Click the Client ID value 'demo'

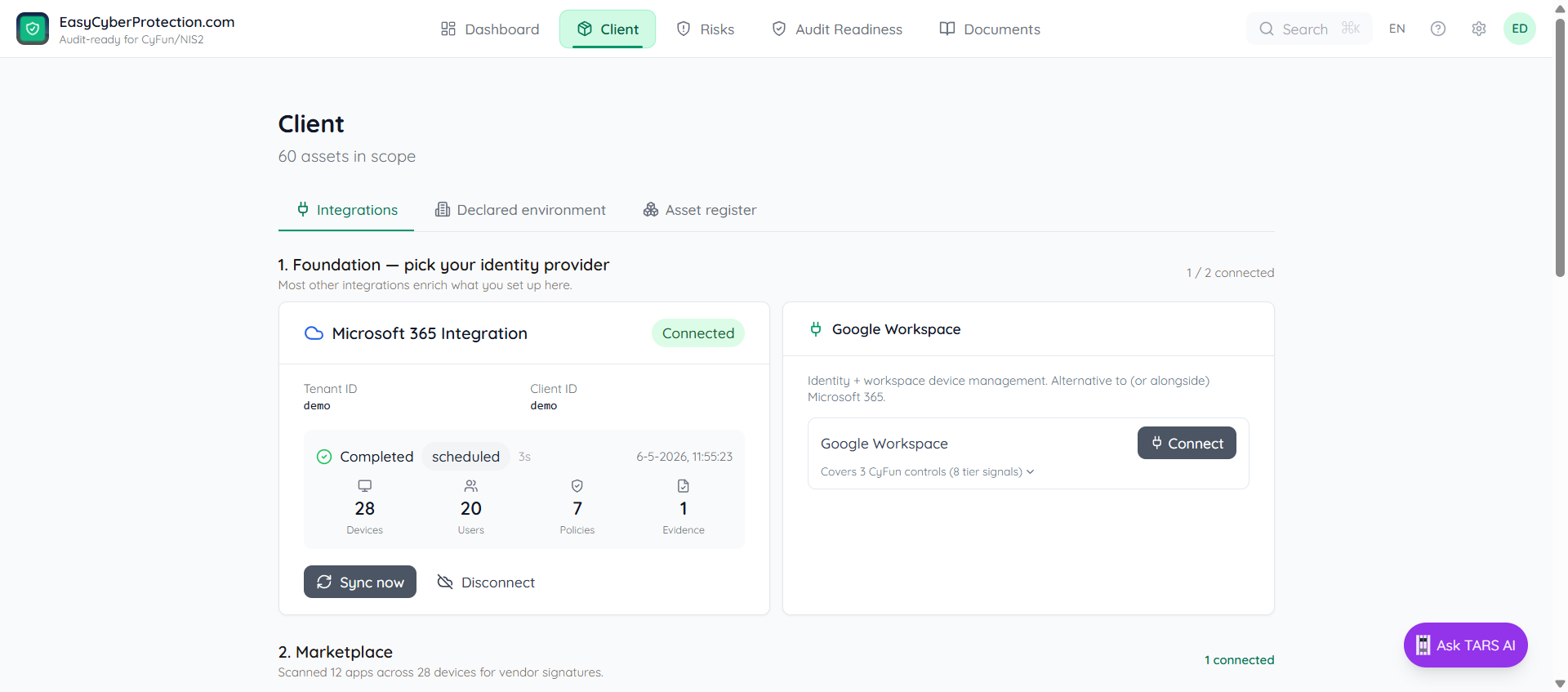(x=544, y=405)
